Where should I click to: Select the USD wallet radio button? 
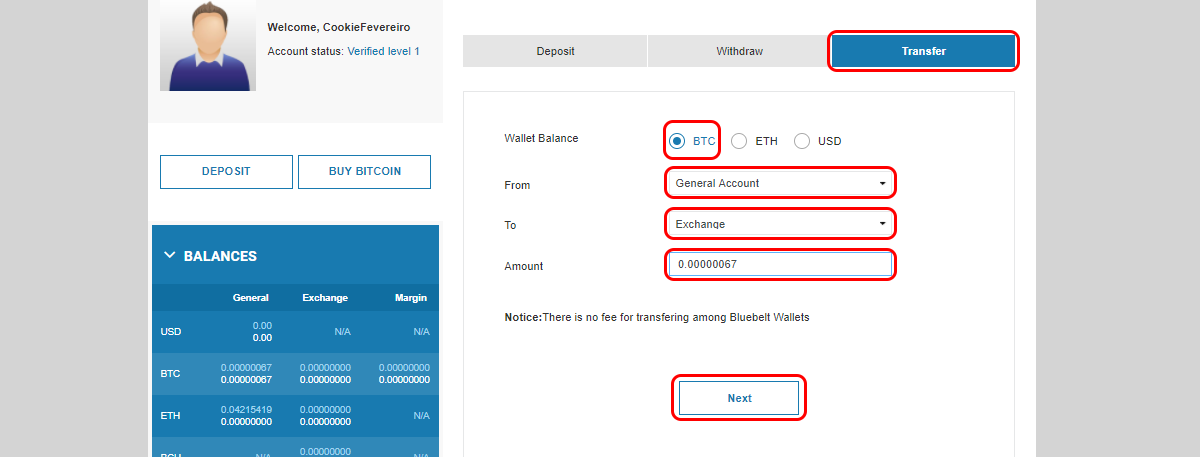pyautogui.click(x=802, y=141)
